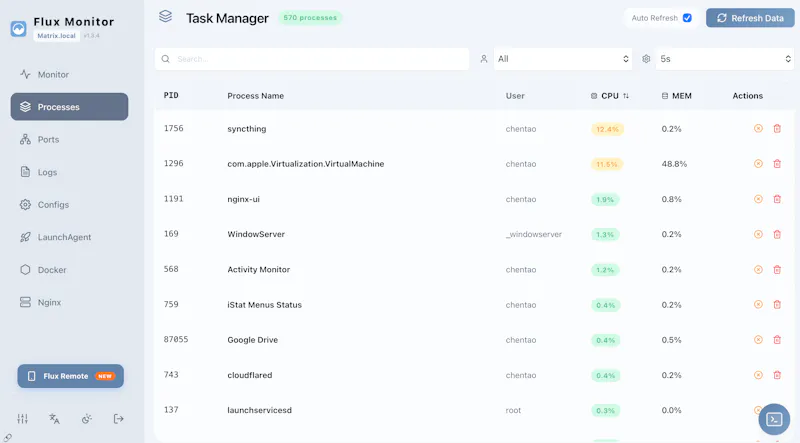Open the terminal floating button

[x=774, y=420]
